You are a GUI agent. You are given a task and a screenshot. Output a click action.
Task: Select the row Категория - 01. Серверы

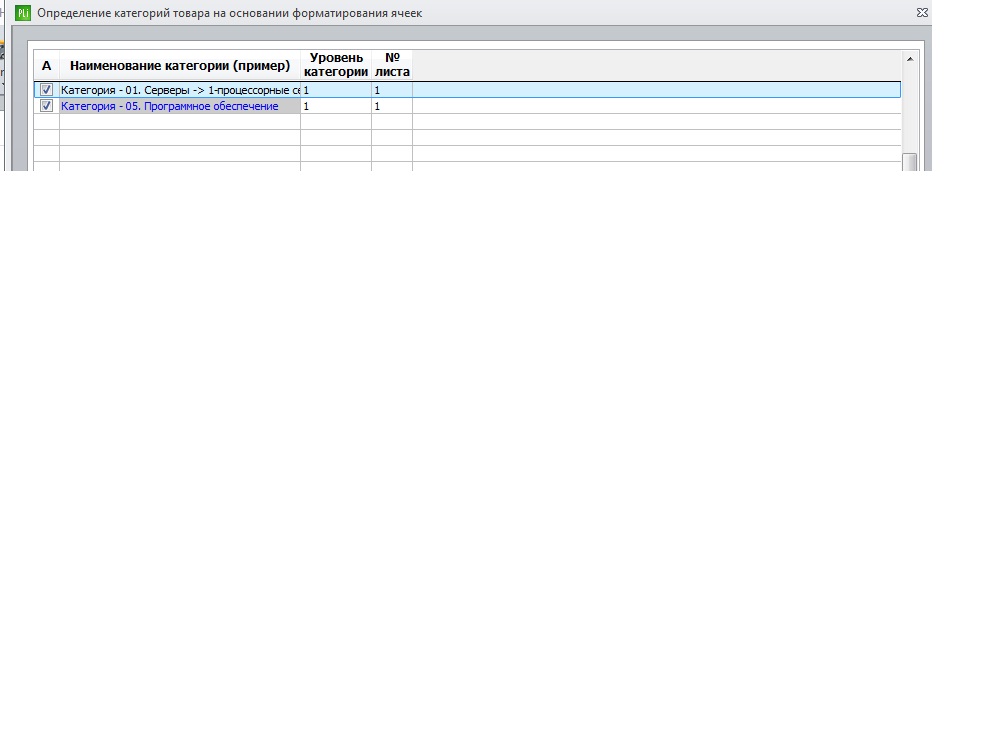(467, 90)
